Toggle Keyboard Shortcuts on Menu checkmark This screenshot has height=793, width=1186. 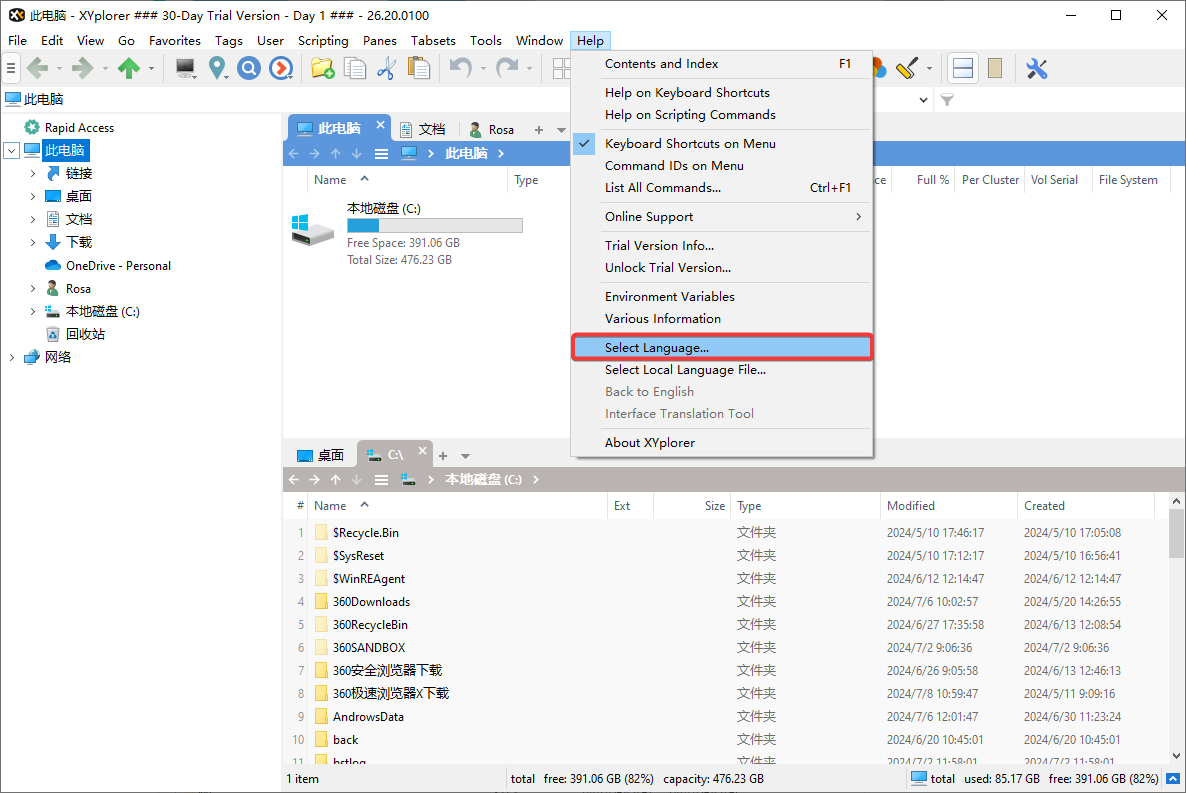click(689, 144)
